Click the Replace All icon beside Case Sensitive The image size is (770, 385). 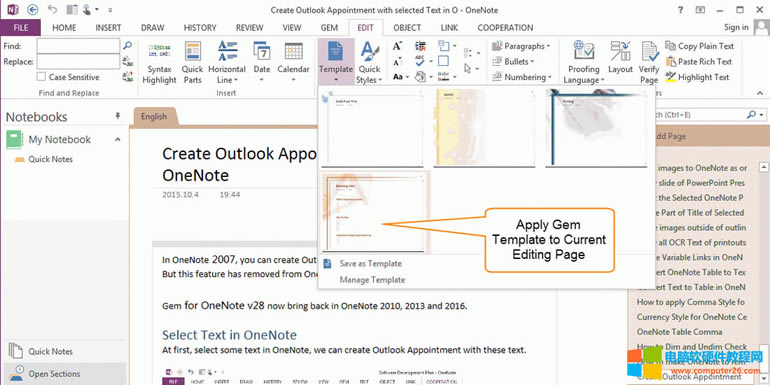[127, 77]
